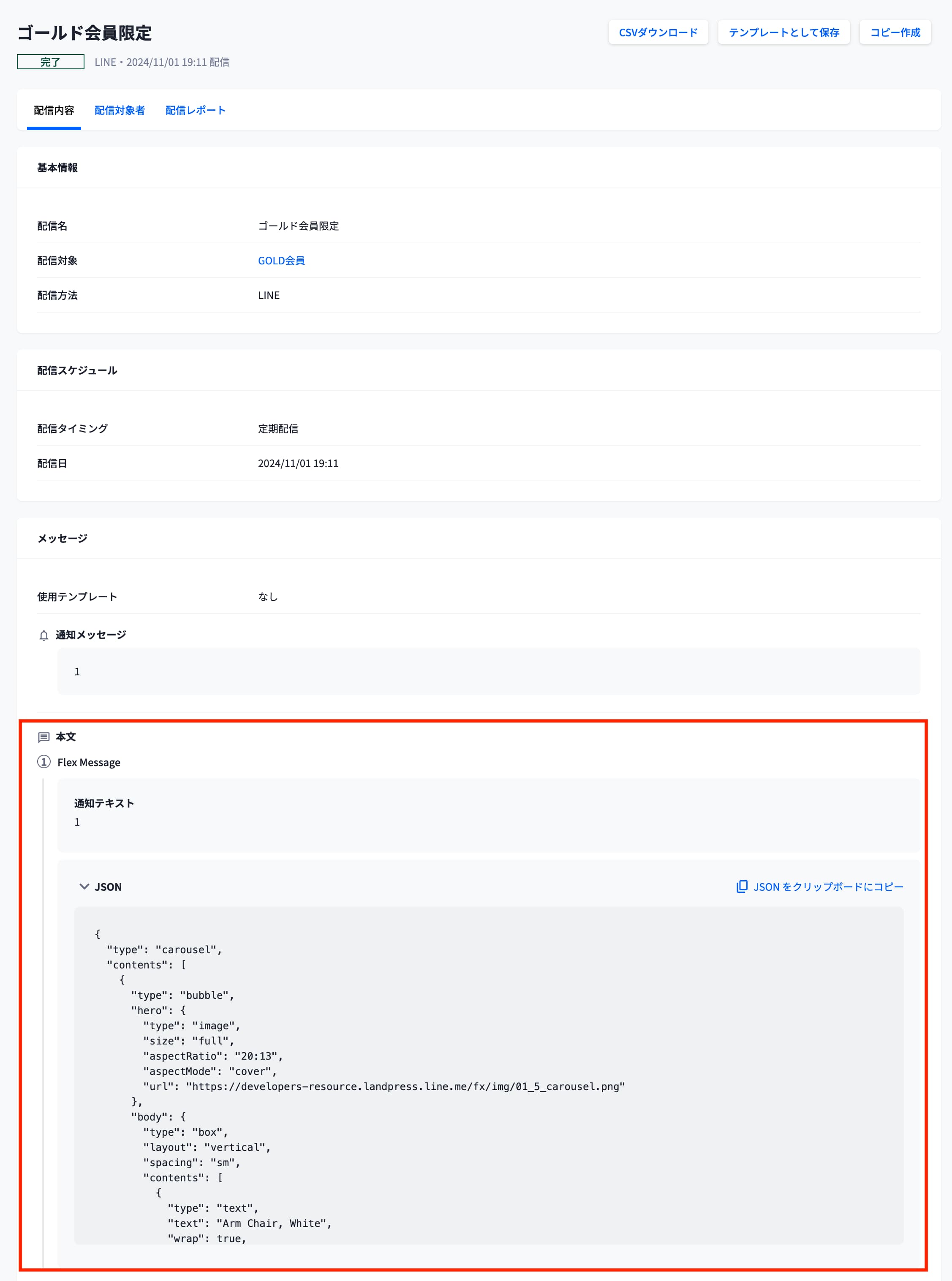Click the 配信タイミング field label

coord(73,429)
